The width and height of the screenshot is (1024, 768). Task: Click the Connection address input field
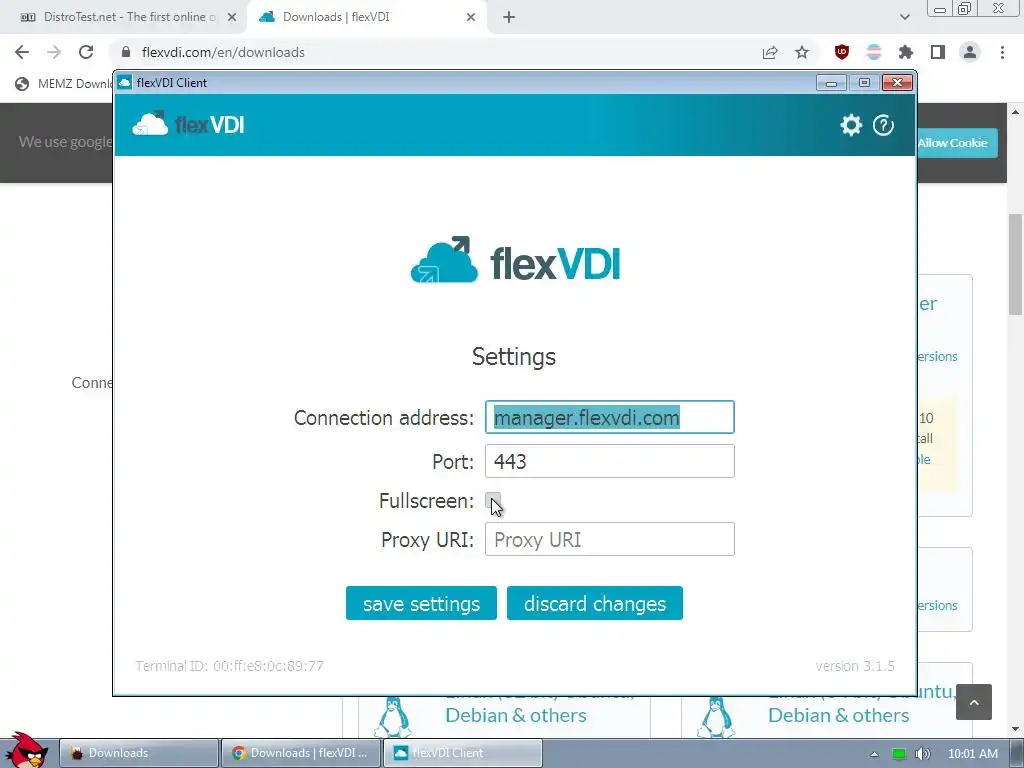point(609,417)
